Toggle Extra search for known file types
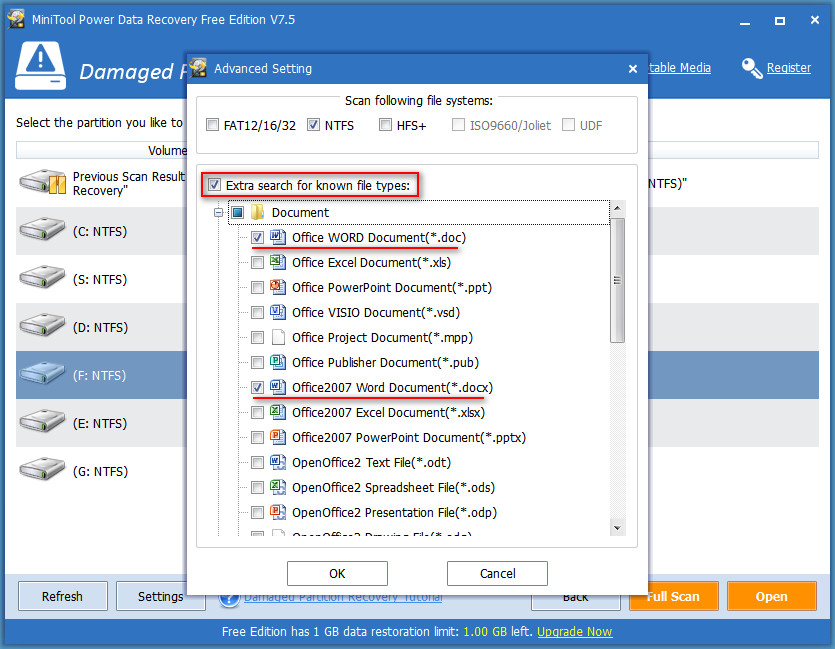Screen dimensions: 835x649 (x=214, y=185)
